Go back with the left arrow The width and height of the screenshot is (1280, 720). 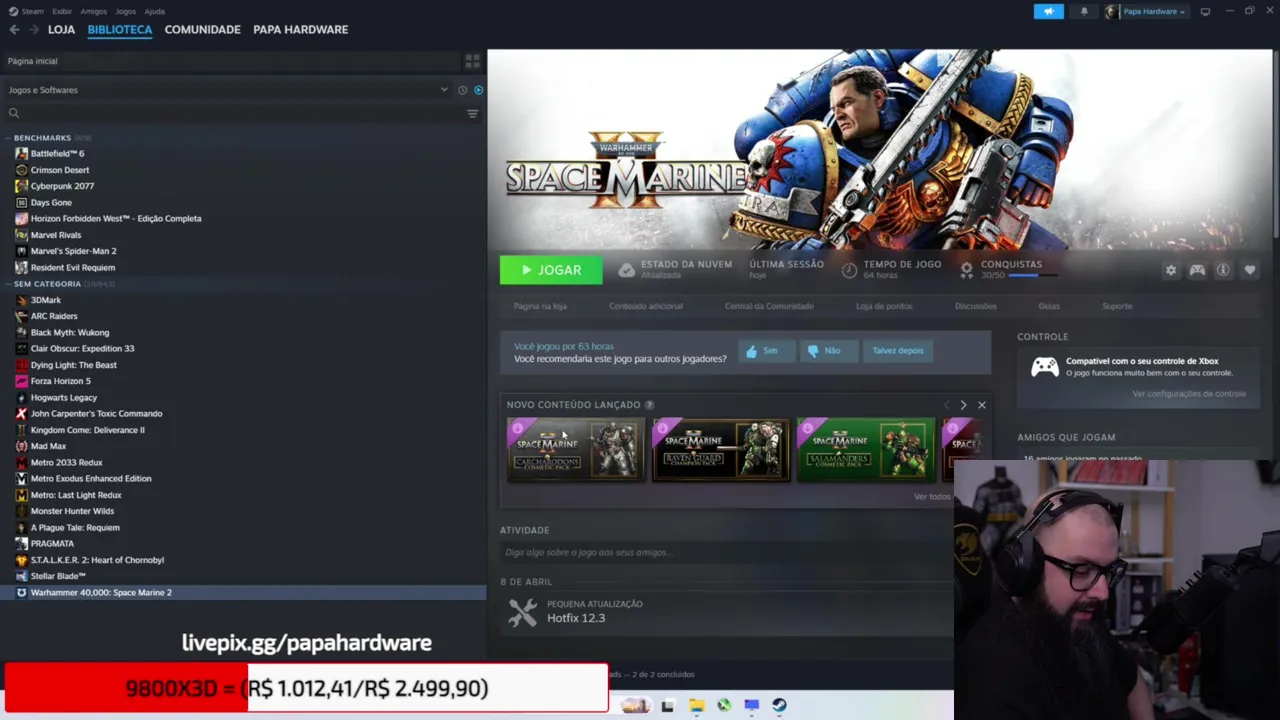coord(14,30)
